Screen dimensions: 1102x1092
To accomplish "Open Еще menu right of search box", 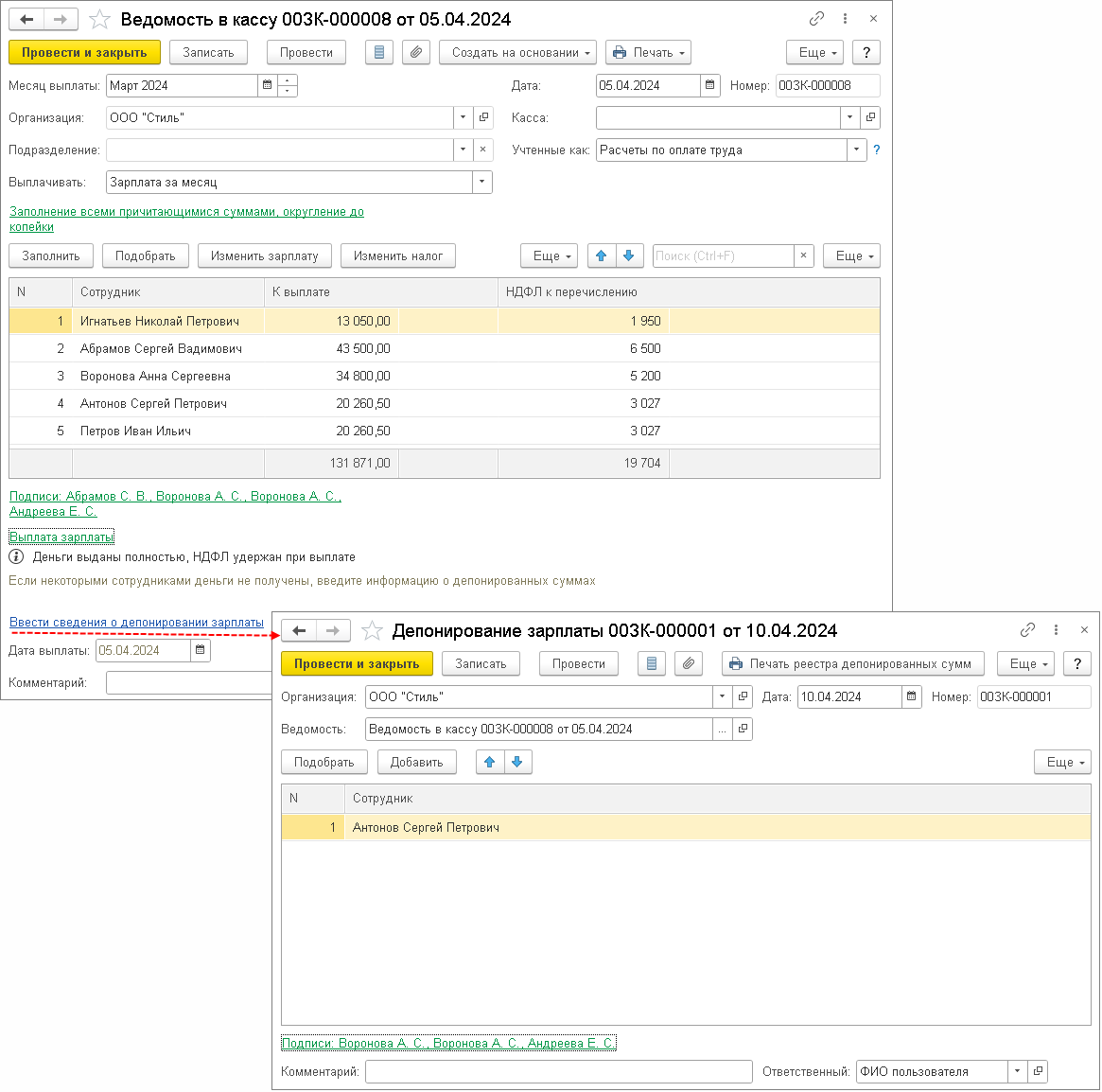I will pos(851,255).
